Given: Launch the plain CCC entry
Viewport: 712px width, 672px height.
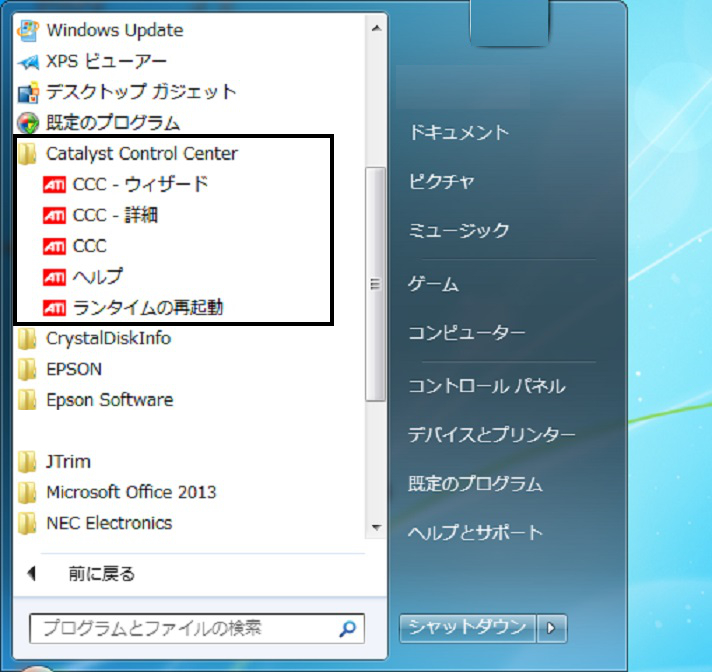Looking at the screenshot, I should pyautogui.click(x=89, y=247).
